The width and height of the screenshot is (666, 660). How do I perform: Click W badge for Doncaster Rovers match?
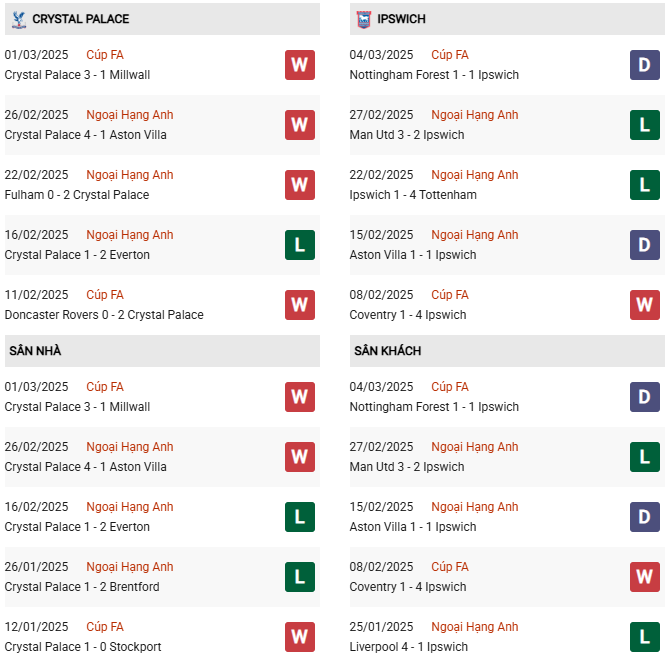(299, 305)
